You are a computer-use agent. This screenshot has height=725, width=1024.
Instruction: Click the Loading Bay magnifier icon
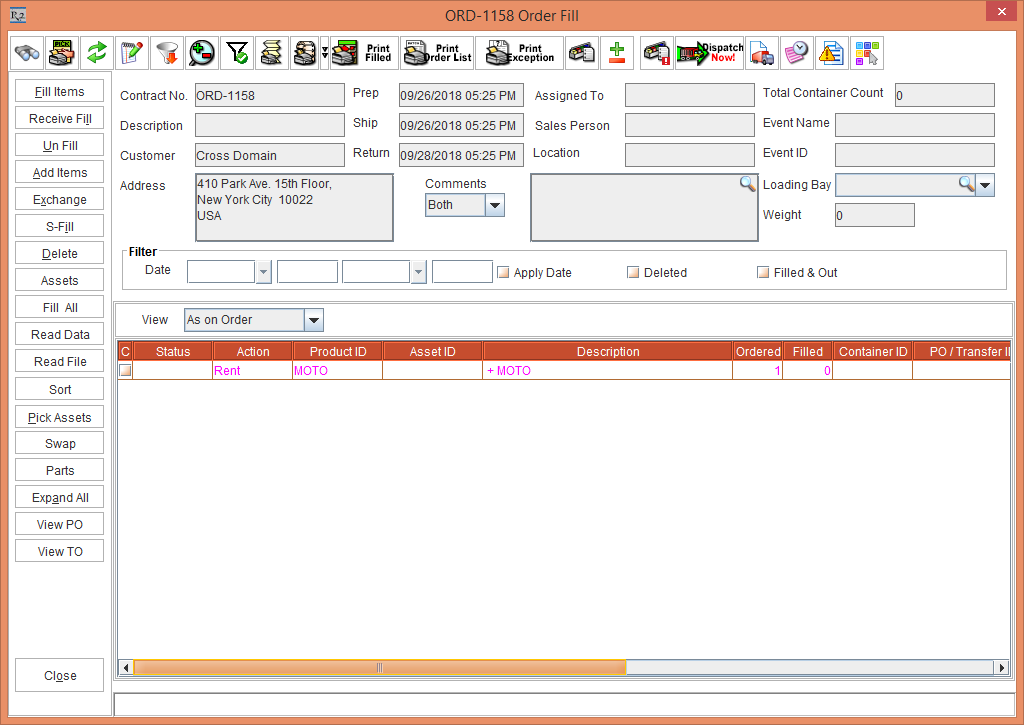(967, 184)
